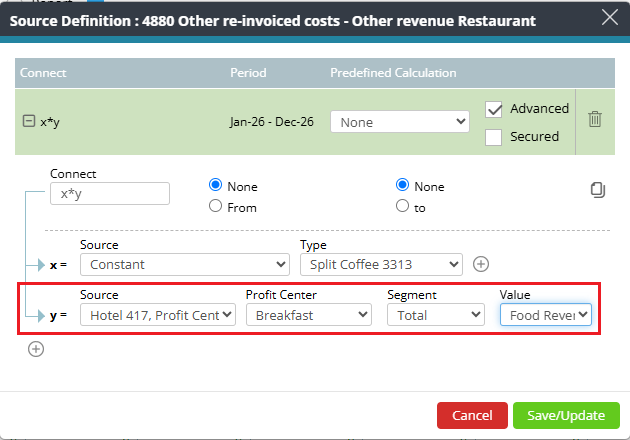Screen dimensions: 630x440
Task: Click the Period column header
Action: point(248,73)
